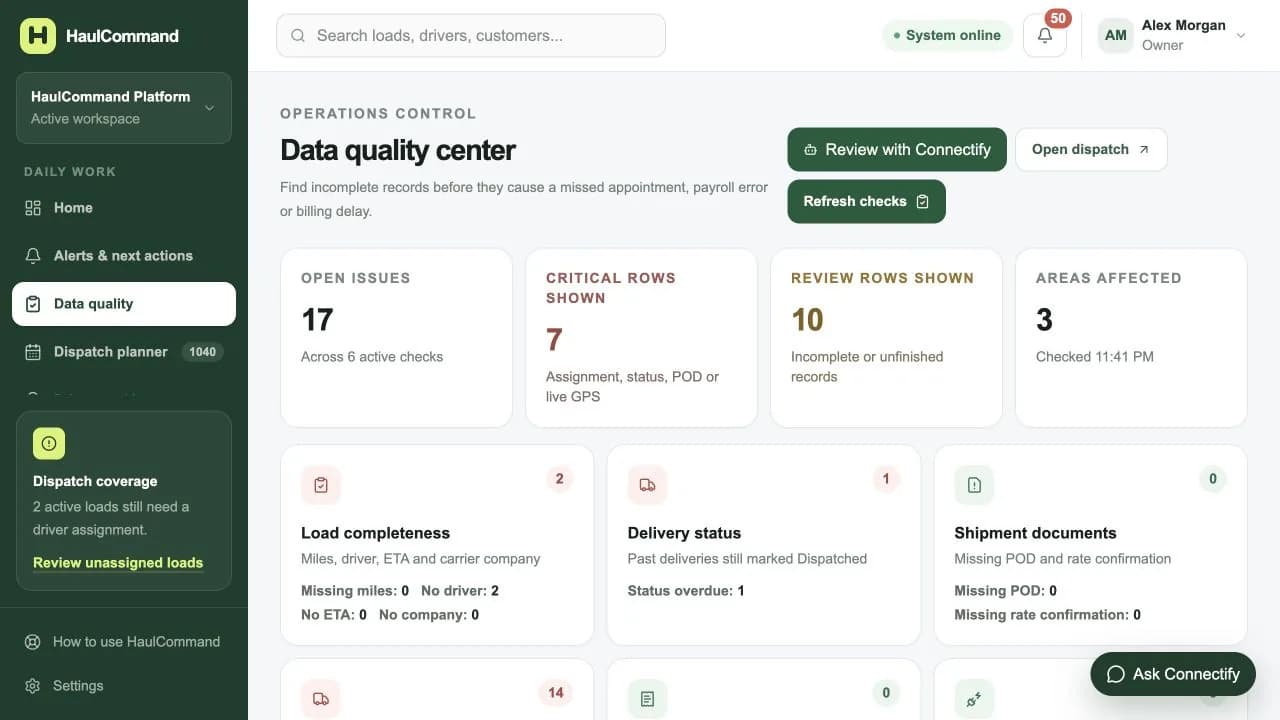The width and height of the screenshot is (1280, 720).
Task: Click the 'No driver: 2' value
Action: pos(460,591)
